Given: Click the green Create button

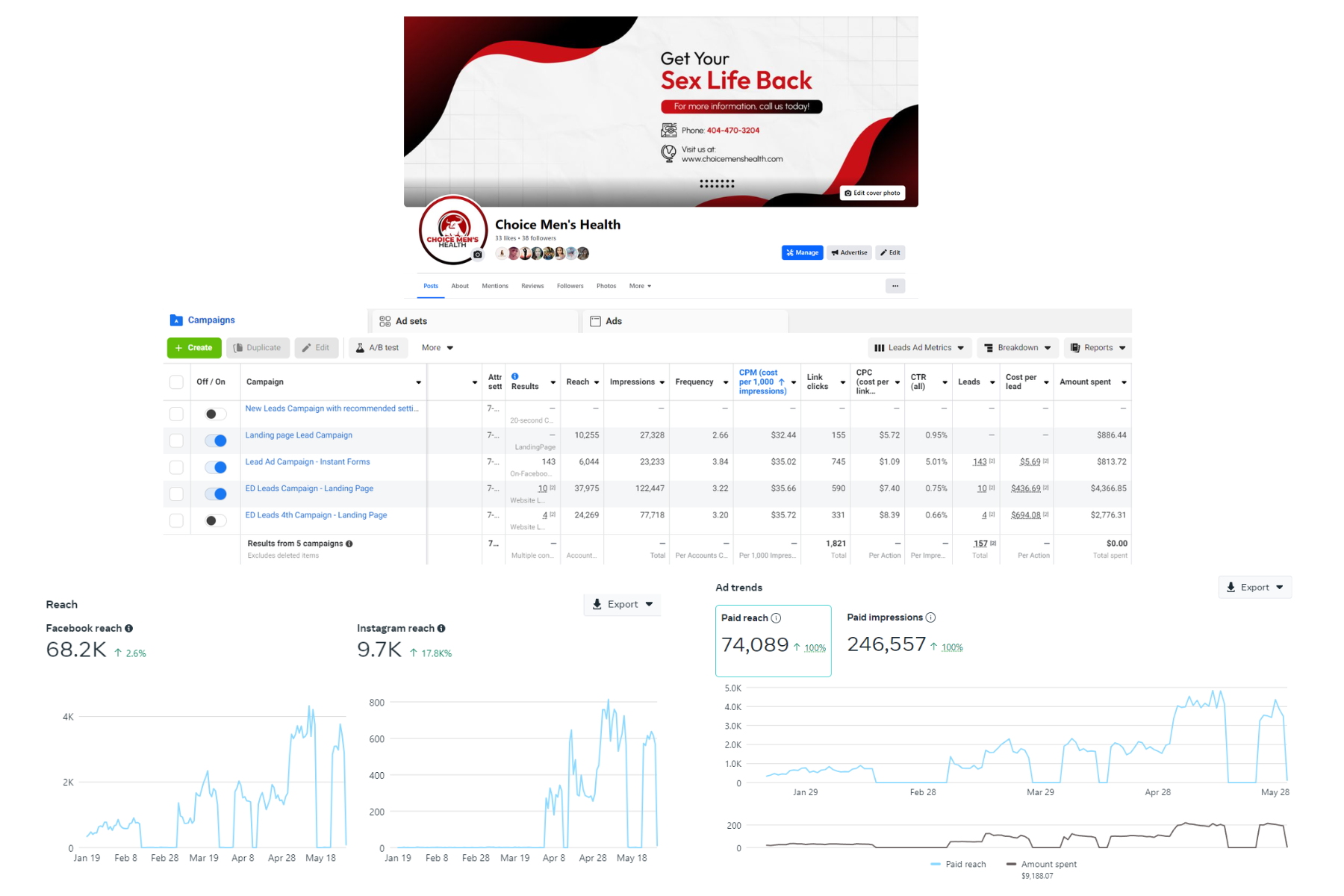Looking at the screenshot, I should coord(194,348).
